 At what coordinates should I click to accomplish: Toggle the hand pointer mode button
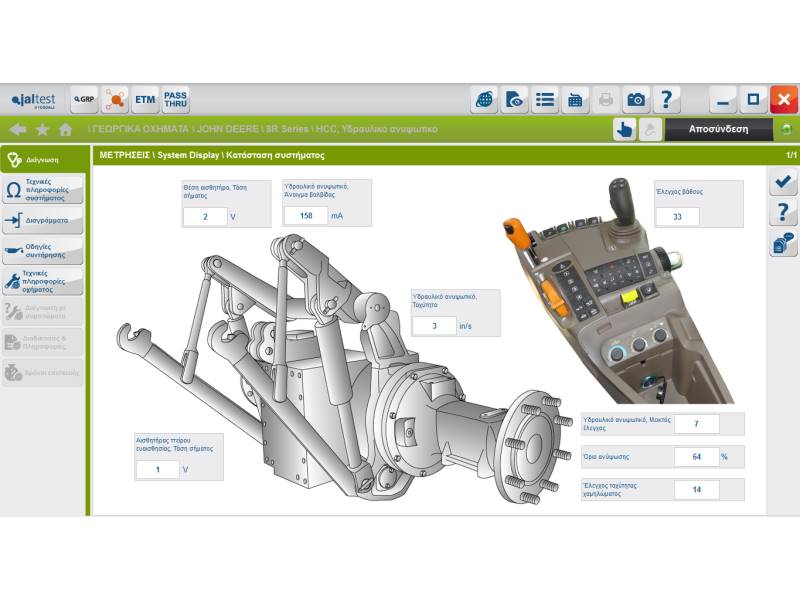(x=624, y=129)
